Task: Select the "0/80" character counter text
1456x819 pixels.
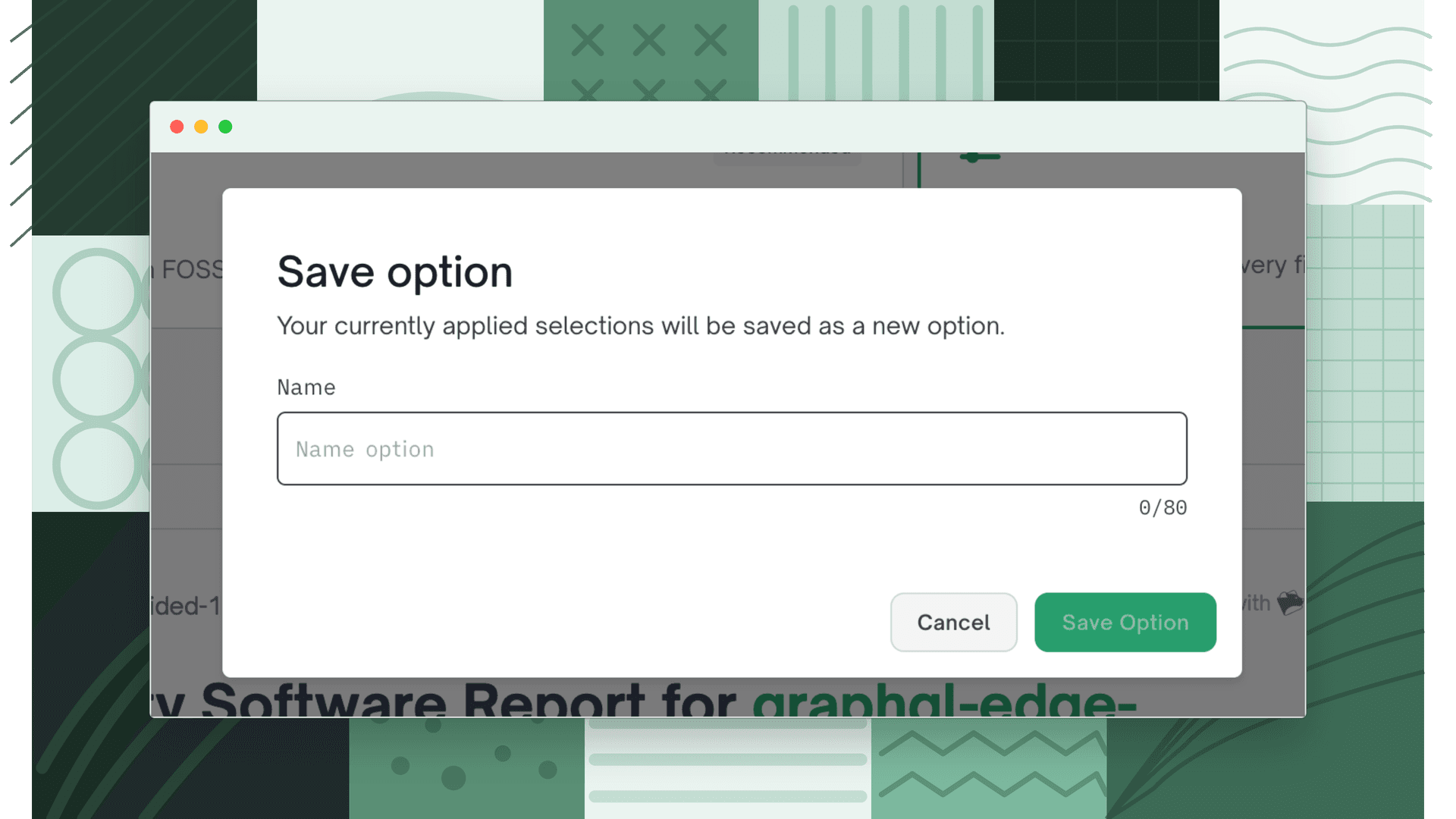Action: pos(1163,507)
